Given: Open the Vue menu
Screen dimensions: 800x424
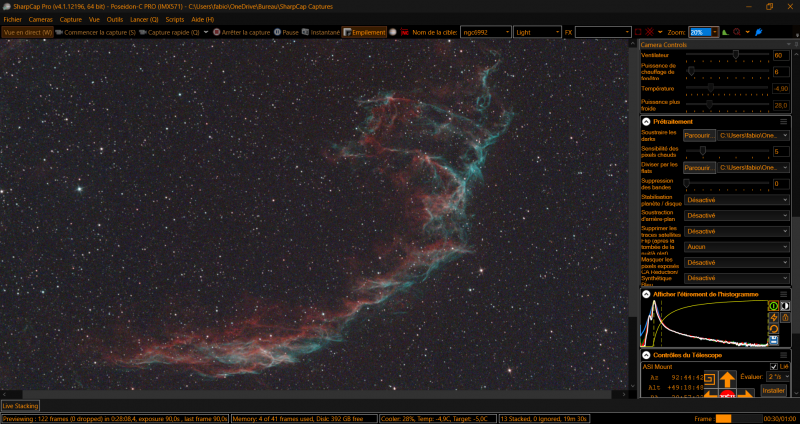Looking at the screenshot, I should pos(94,19).
